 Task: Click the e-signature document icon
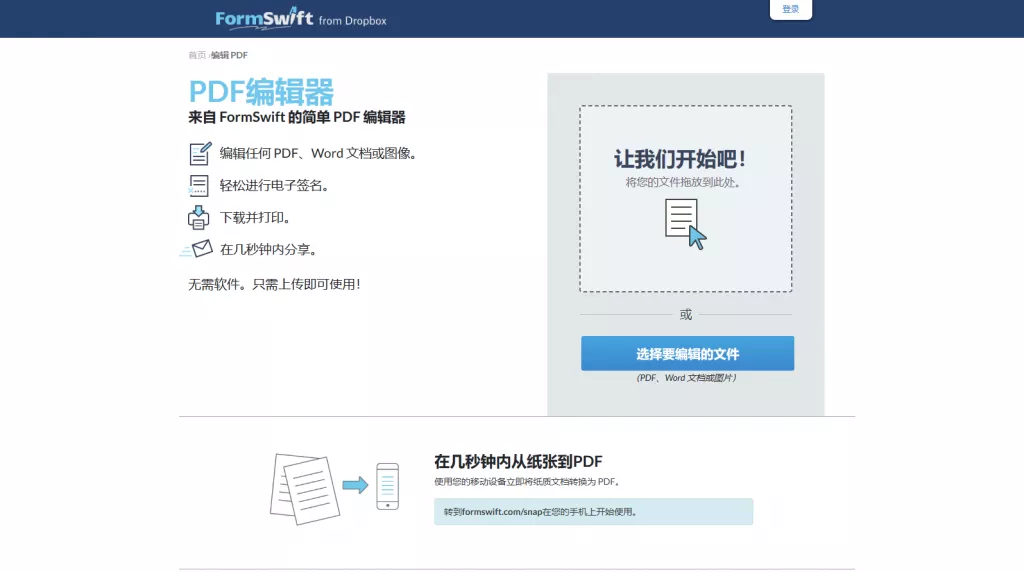pos(199,185)
